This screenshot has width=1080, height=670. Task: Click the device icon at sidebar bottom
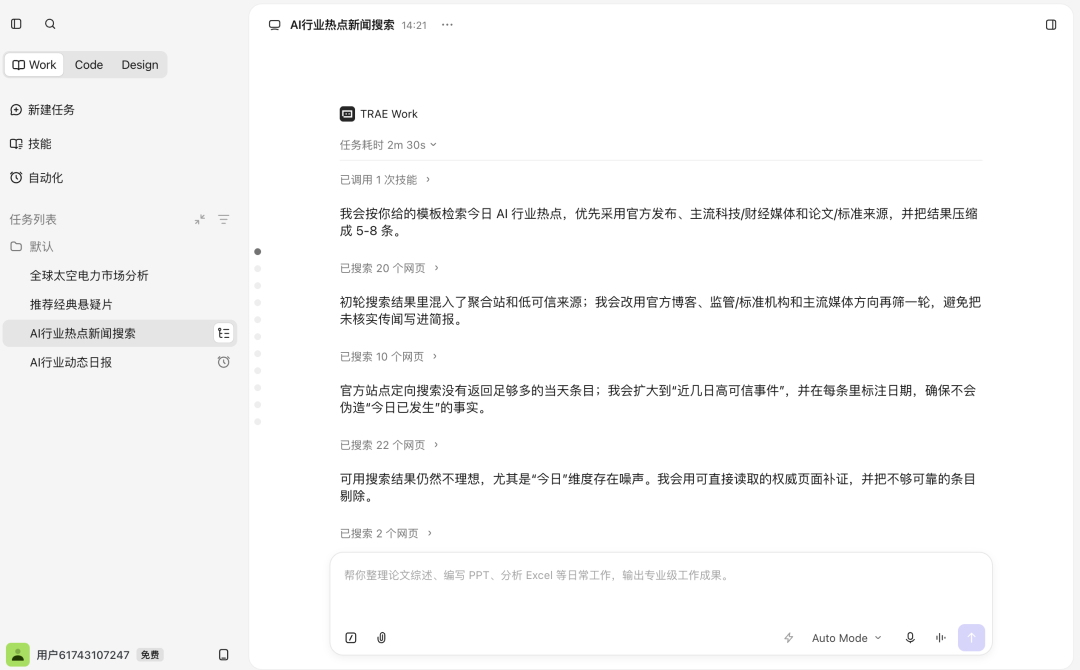pos(224,655)
